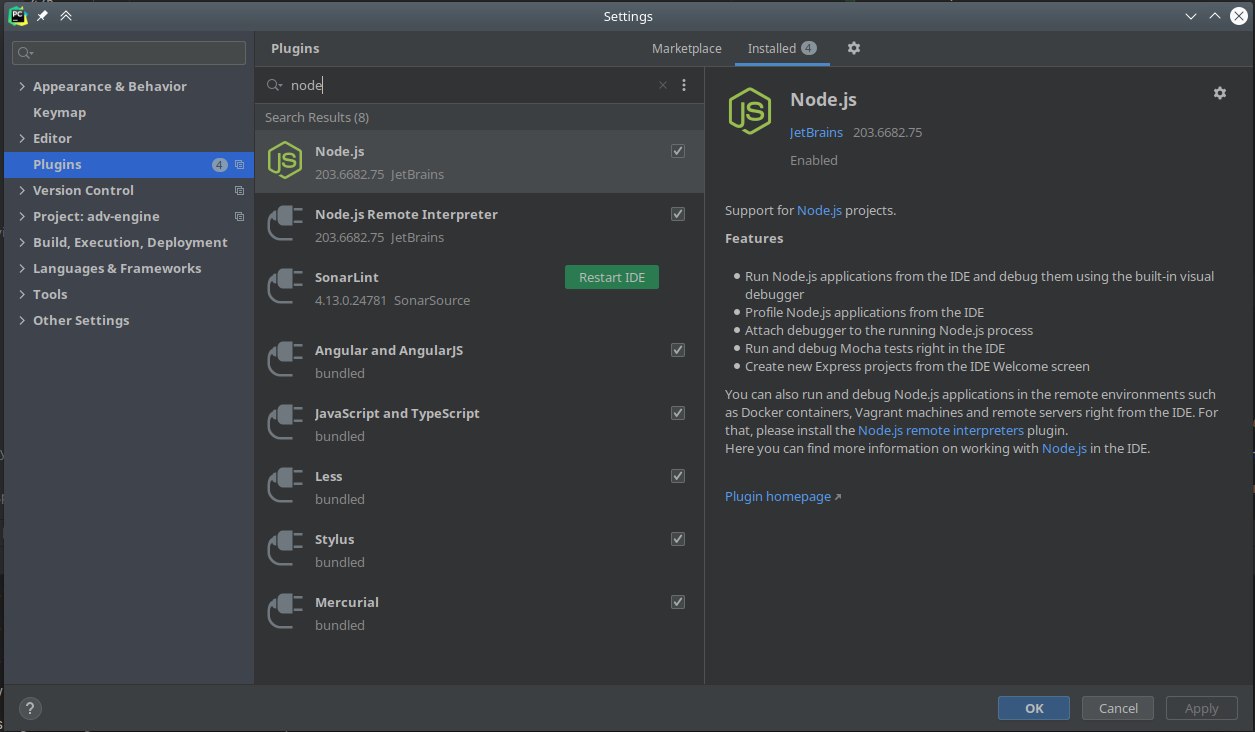Uncheck the Stylus plugin
Viewport: 1255px width, 732px height.
tap(678, 539)
